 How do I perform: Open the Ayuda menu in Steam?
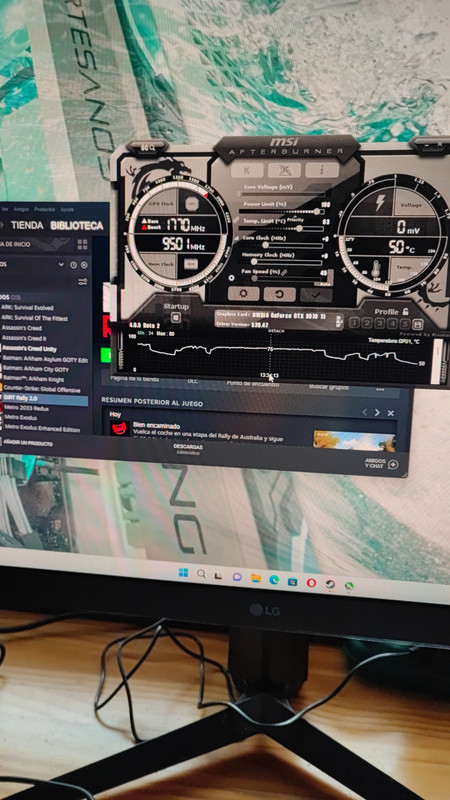[x=67, y=210]
